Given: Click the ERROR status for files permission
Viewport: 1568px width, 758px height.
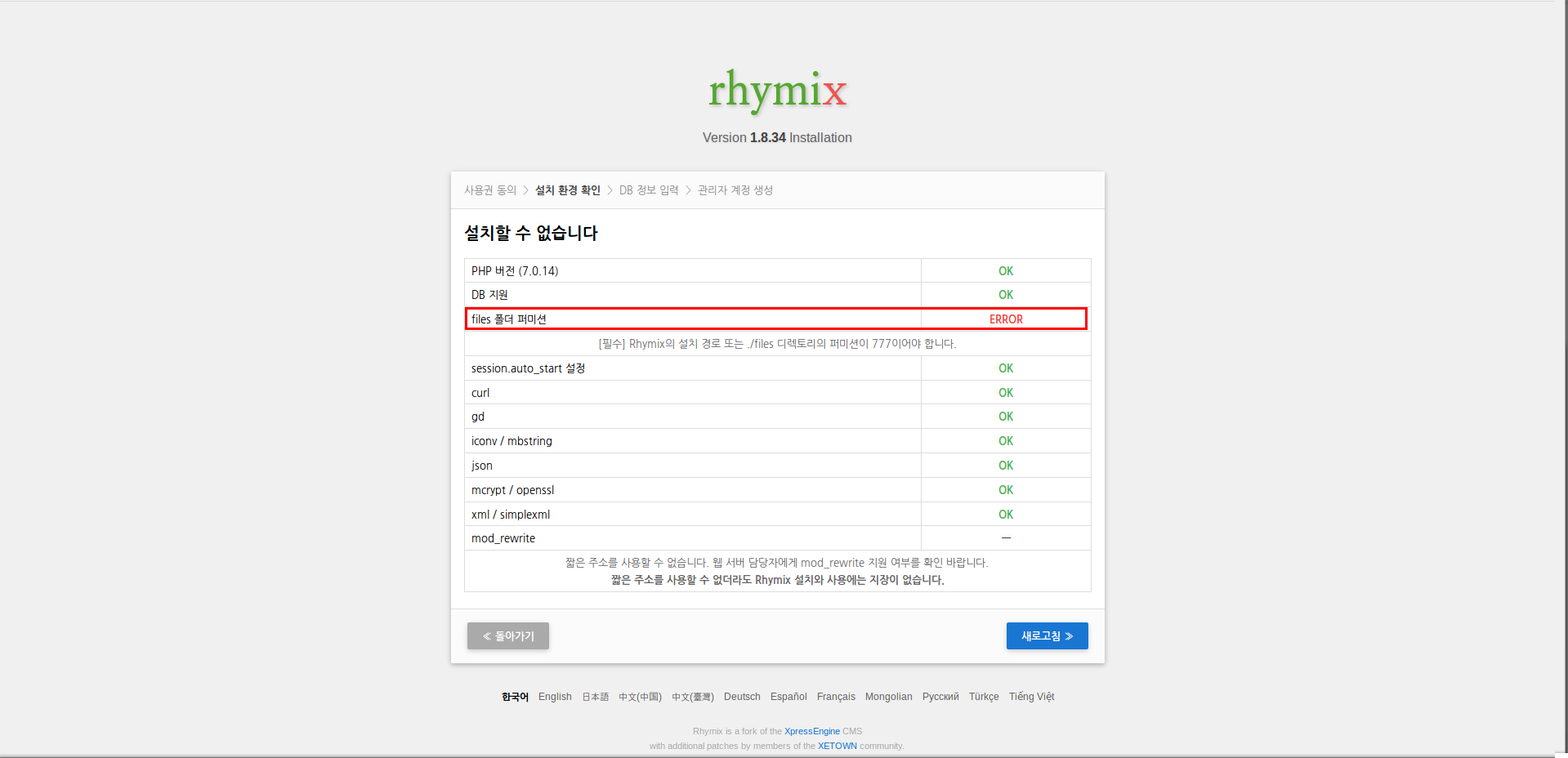Looking at the screenshot, I should (x=1006, y=319).
